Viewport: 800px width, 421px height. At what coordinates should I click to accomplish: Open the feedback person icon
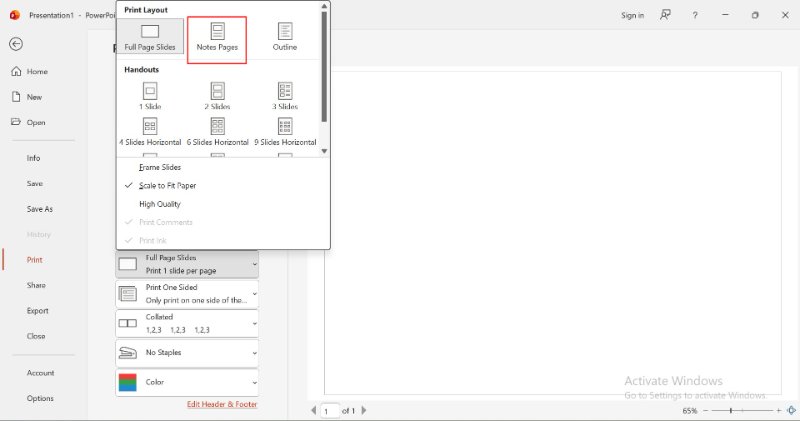tap(665, 15)
